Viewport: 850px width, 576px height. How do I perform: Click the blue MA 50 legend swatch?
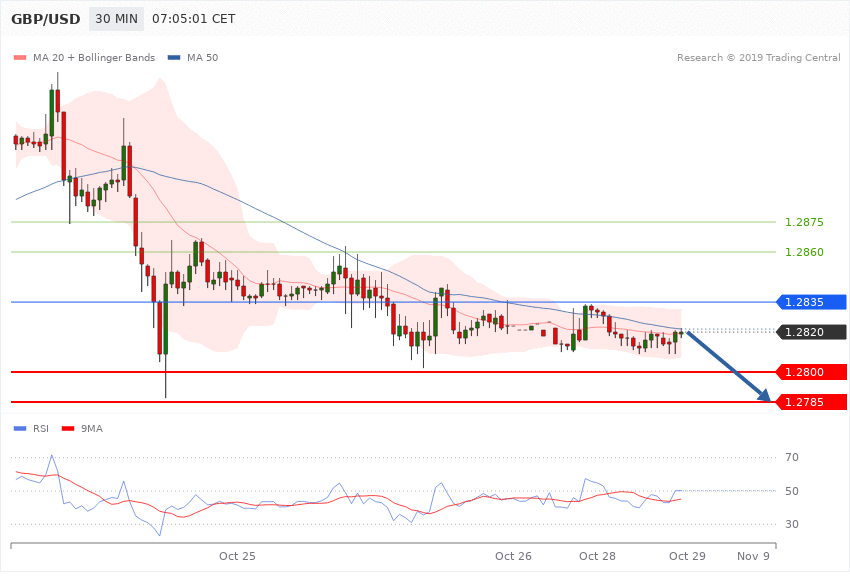click(174, 57)
